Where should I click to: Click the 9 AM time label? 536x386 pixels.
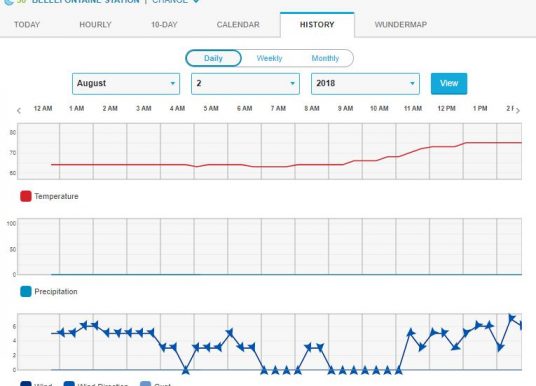[x=345, y=108]
